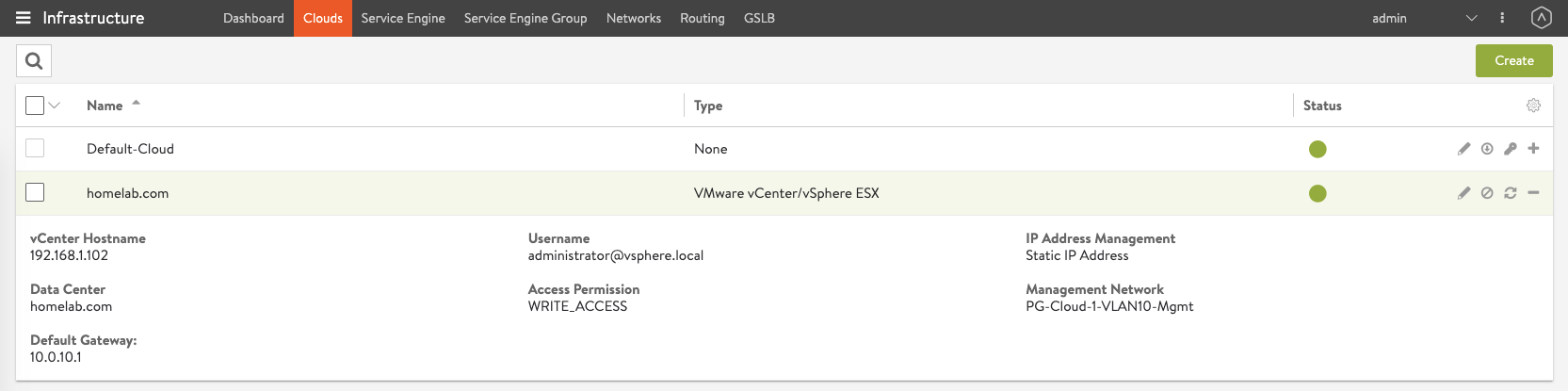1568x391 pixels.
Task: Expand the Default-Cloud row with plus icon
Action: coord(1533,149)
